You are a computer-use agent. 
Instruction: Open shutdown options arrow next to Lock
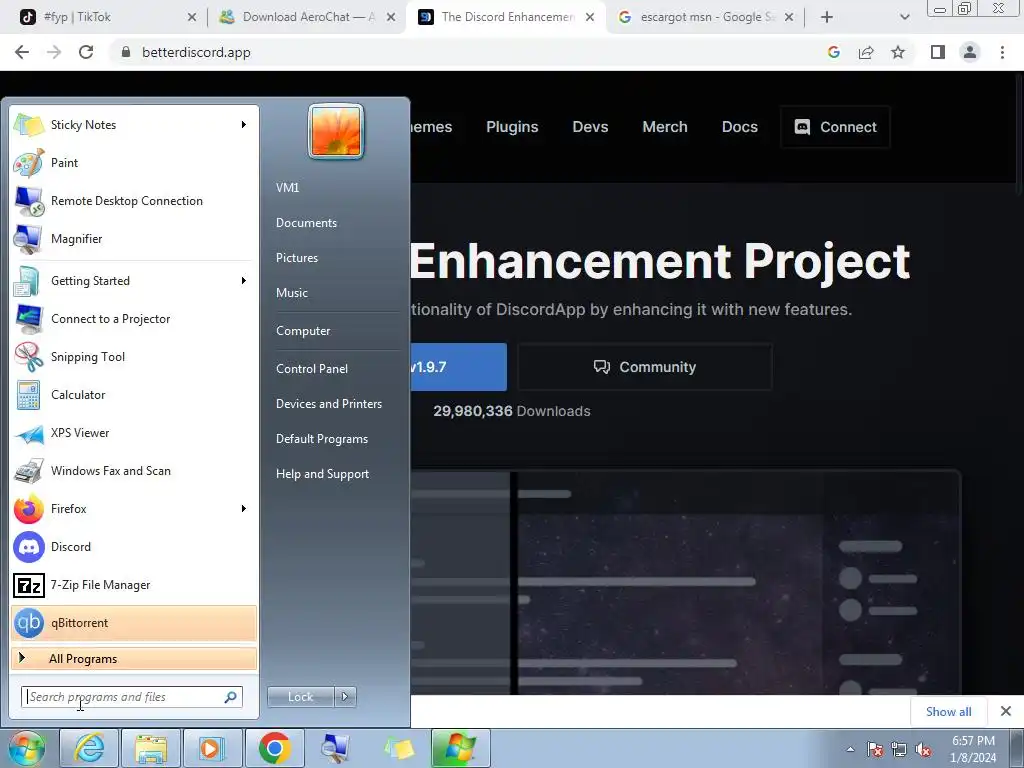coord(345,697)
